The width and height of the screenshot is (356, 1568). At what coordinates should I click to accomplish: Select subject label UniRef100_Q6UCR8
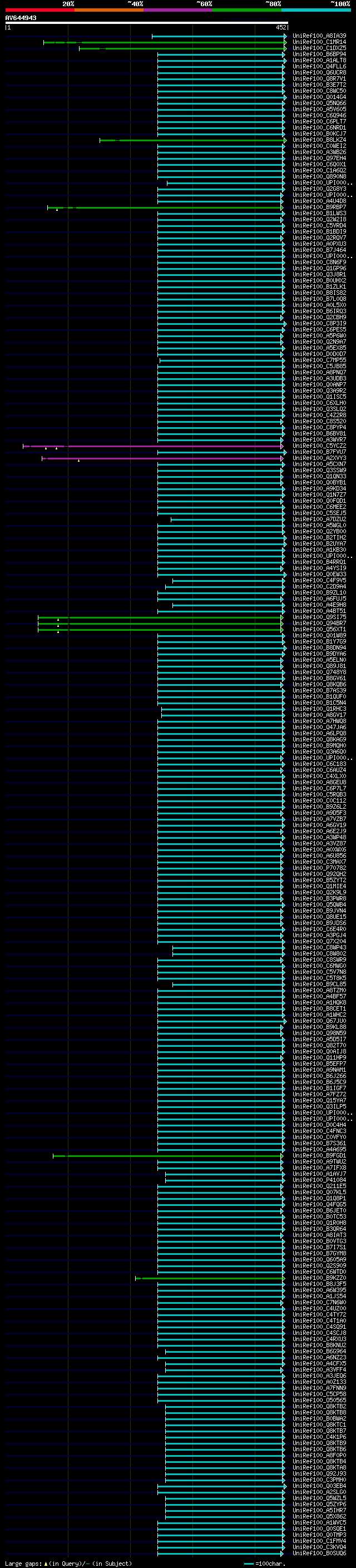pos(319,73)
